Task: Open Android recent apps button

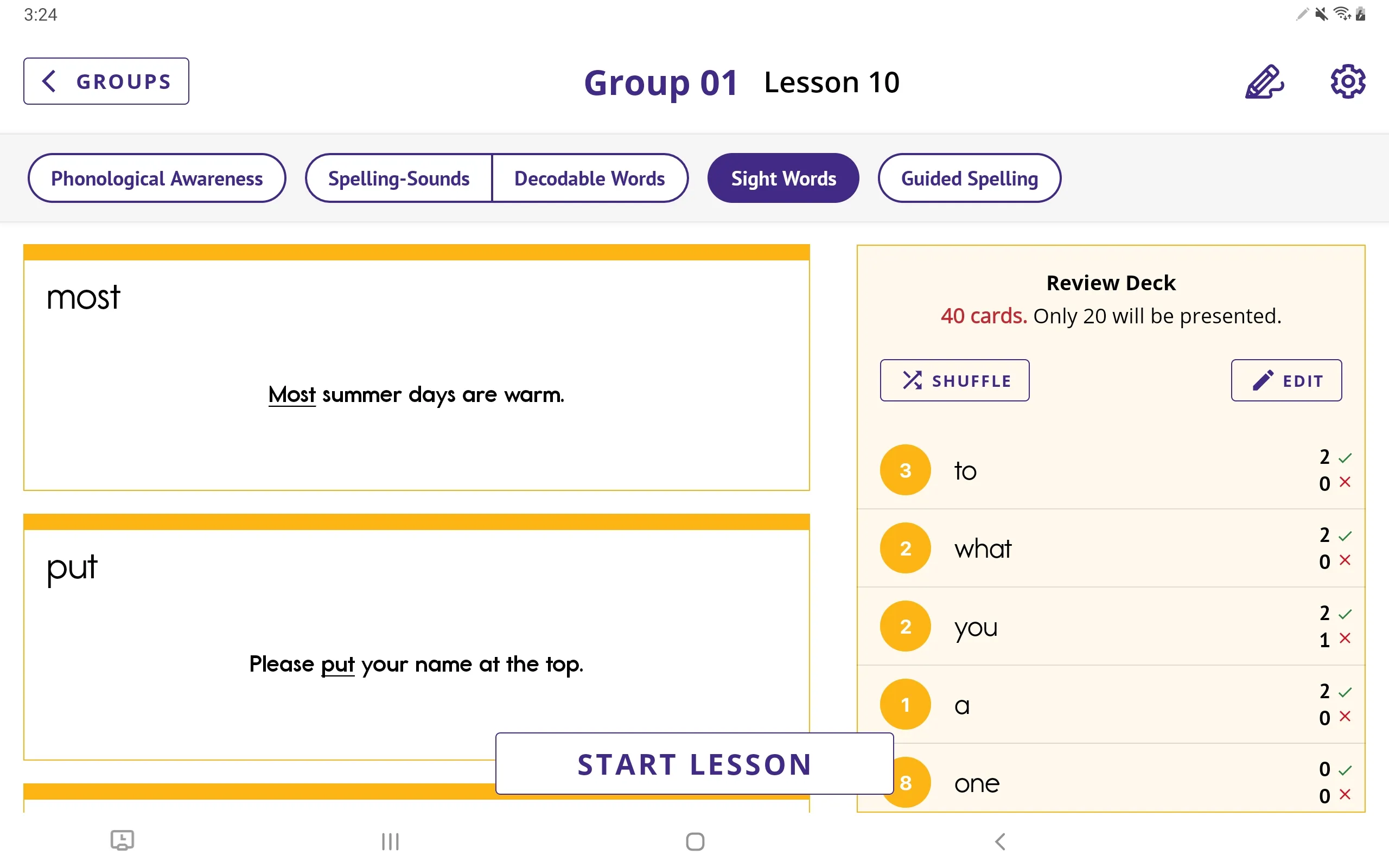Action: point(390,841)
